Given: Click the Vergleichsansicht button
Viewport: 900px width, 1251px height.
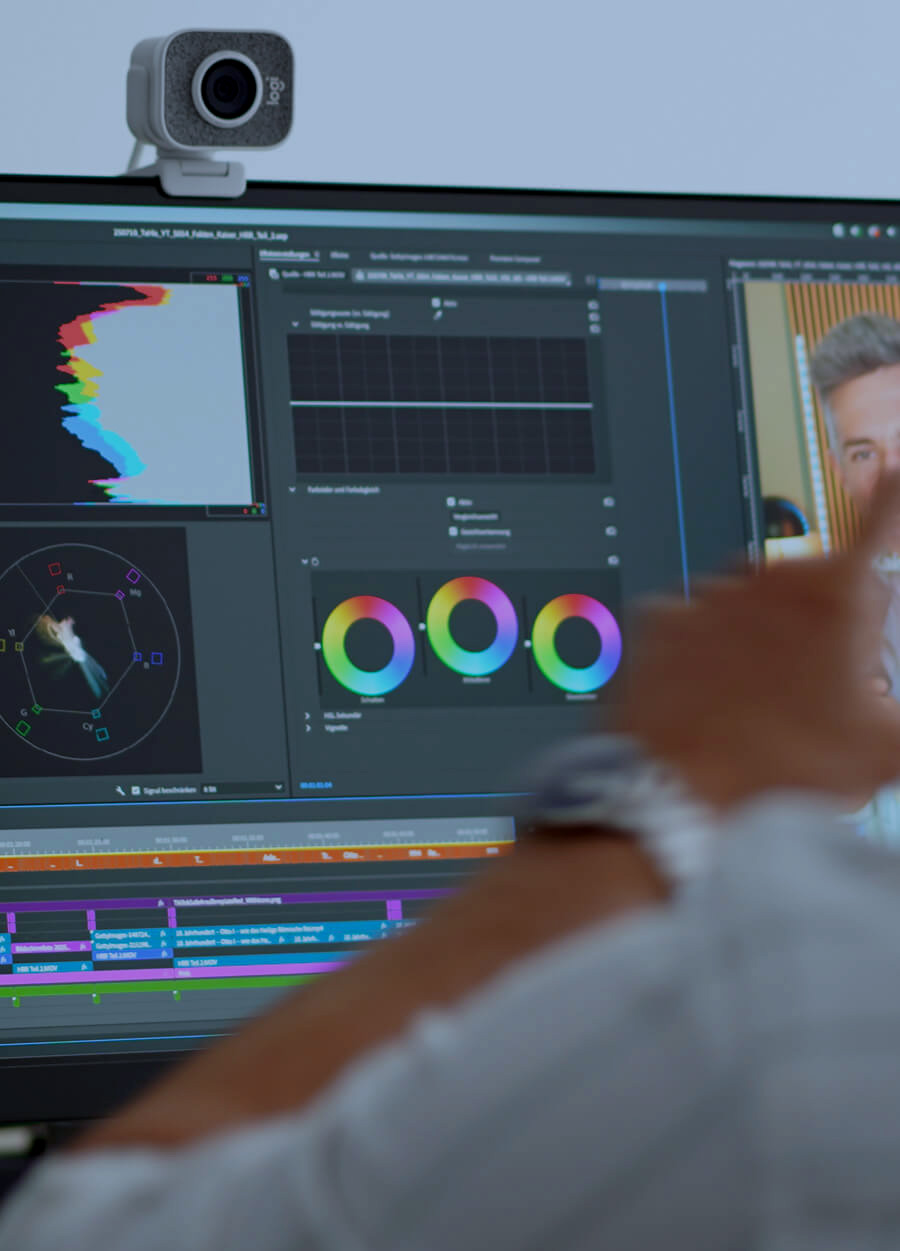Looking at the screenshot, I should point(477,517).
